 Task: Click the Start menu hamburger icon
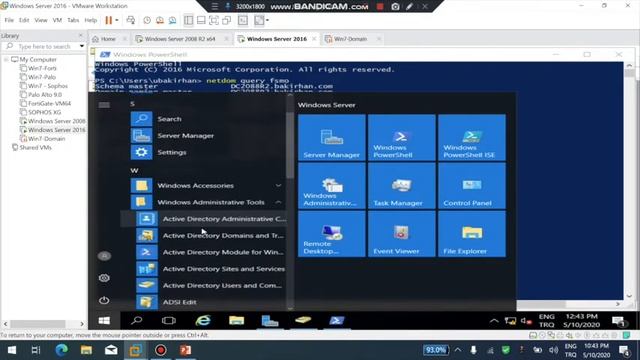coord(104,105)
